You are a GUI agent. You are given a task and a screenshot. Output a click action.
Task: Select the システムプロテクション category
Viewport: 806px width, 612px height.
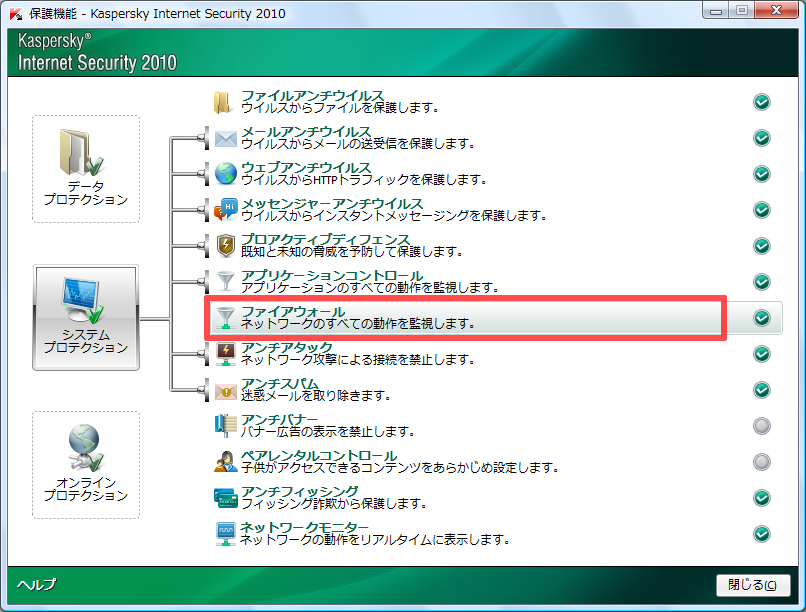pos(86,316)
